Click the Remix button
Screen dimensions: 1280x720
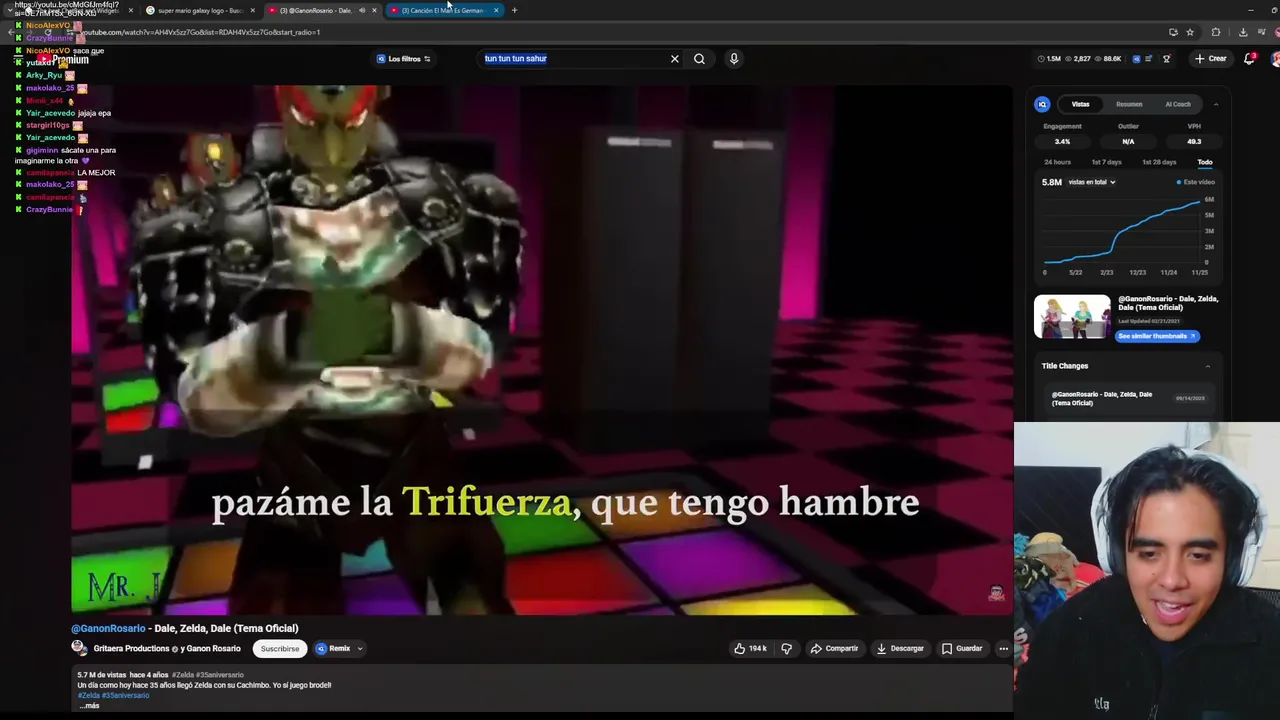[x=333, y=648]
